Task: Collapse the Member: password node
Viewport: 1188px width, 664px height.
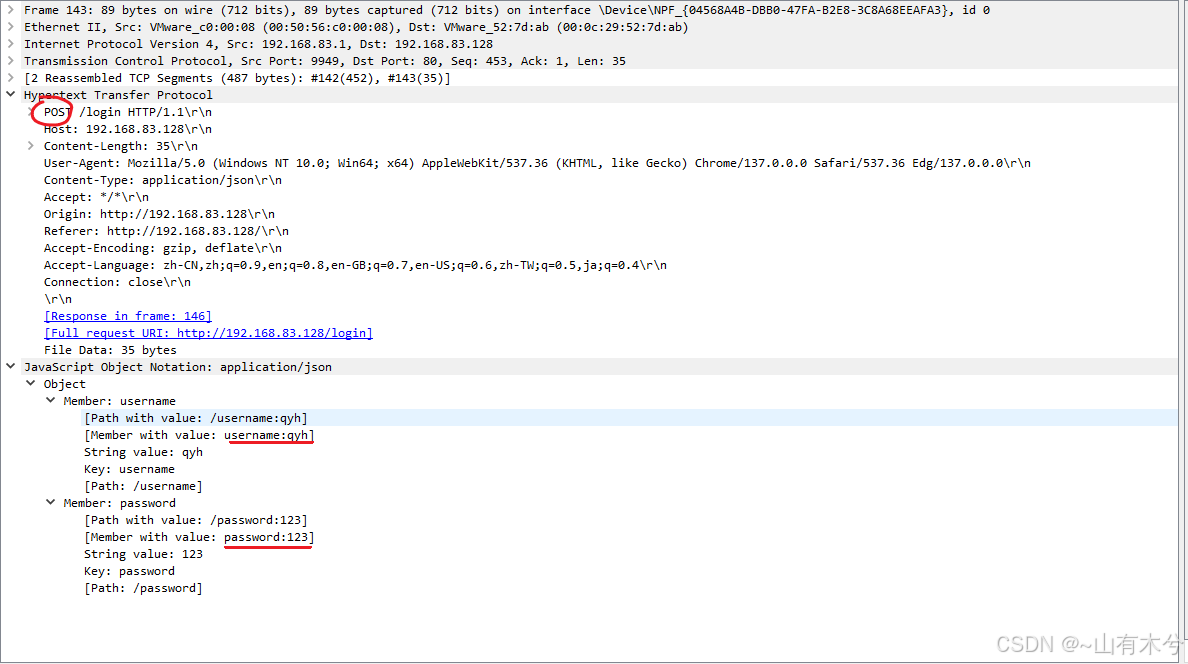Action: [x=51, y=503]
